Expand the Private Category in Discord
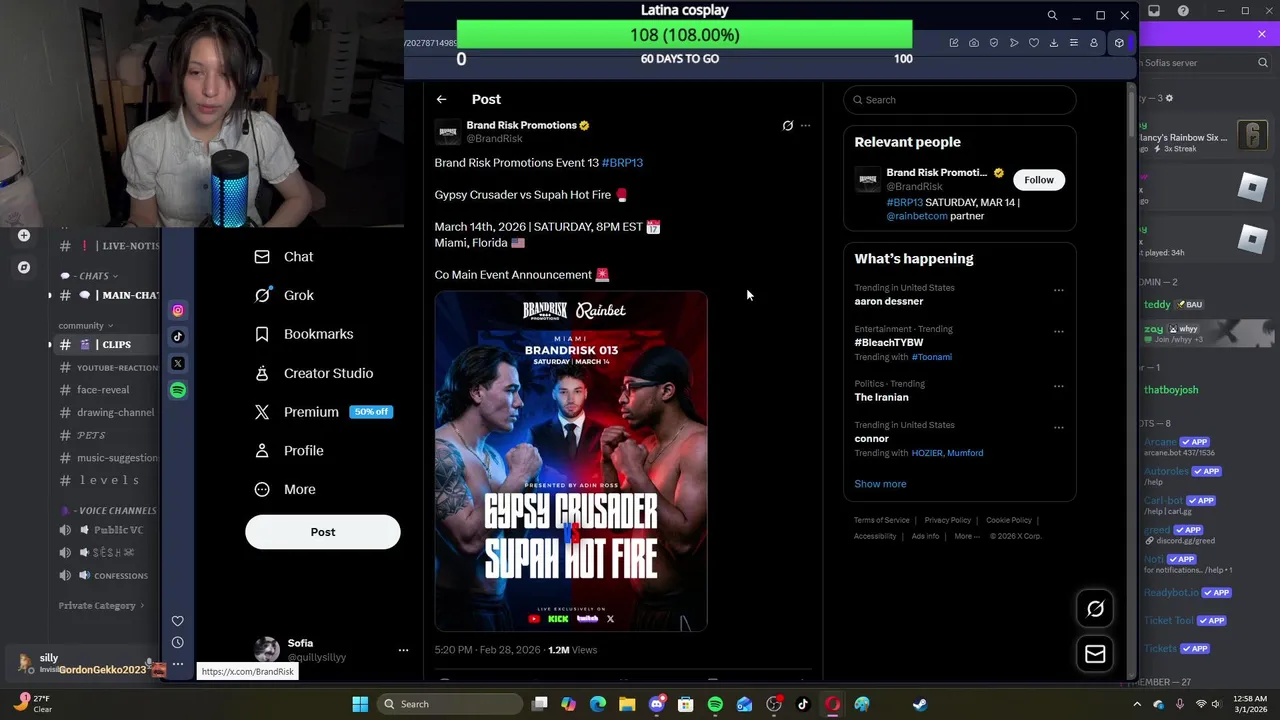The width and height of the screenshot is (1280, 720). [101, 606]
